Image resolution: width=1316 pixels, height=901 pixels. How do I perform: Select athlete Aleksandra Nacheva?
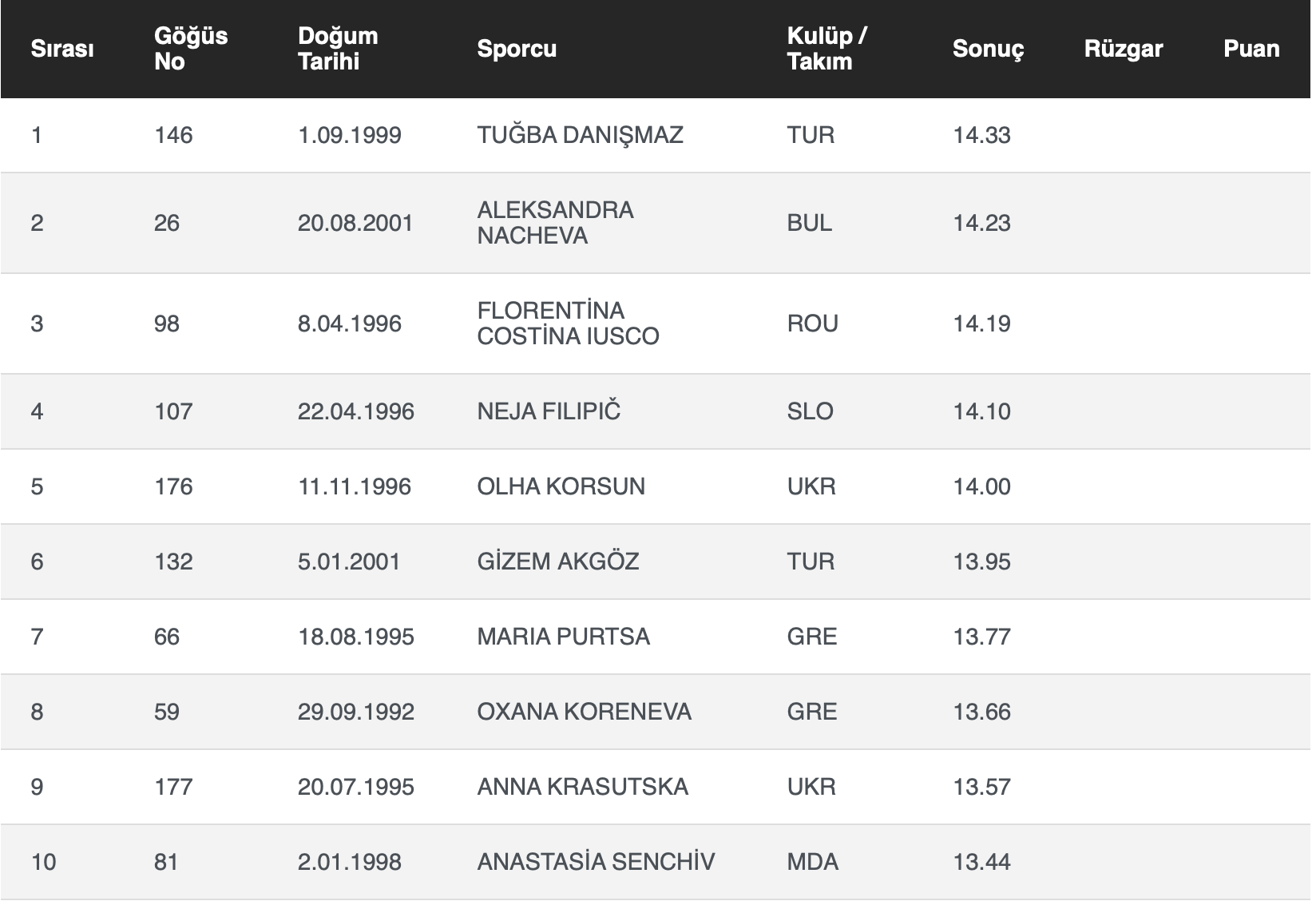(x=555, y=223)
